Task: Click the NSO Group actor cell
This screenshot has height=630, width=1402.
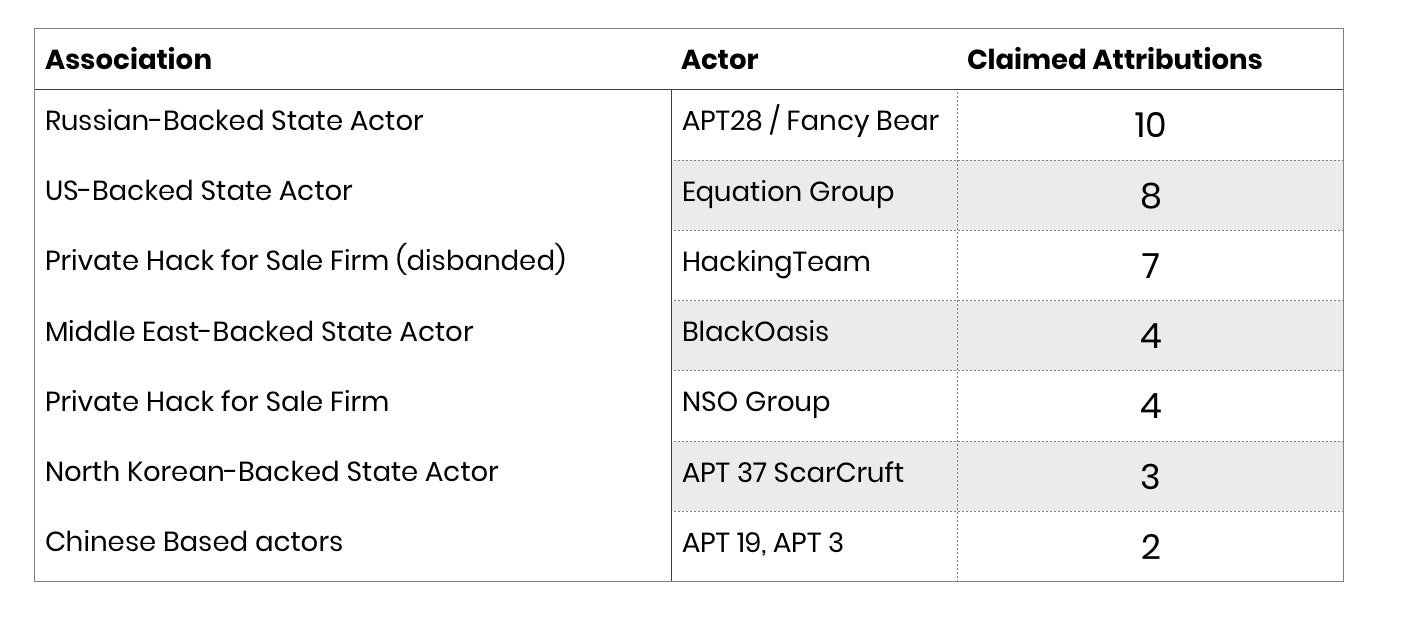Action: point(756,402)
